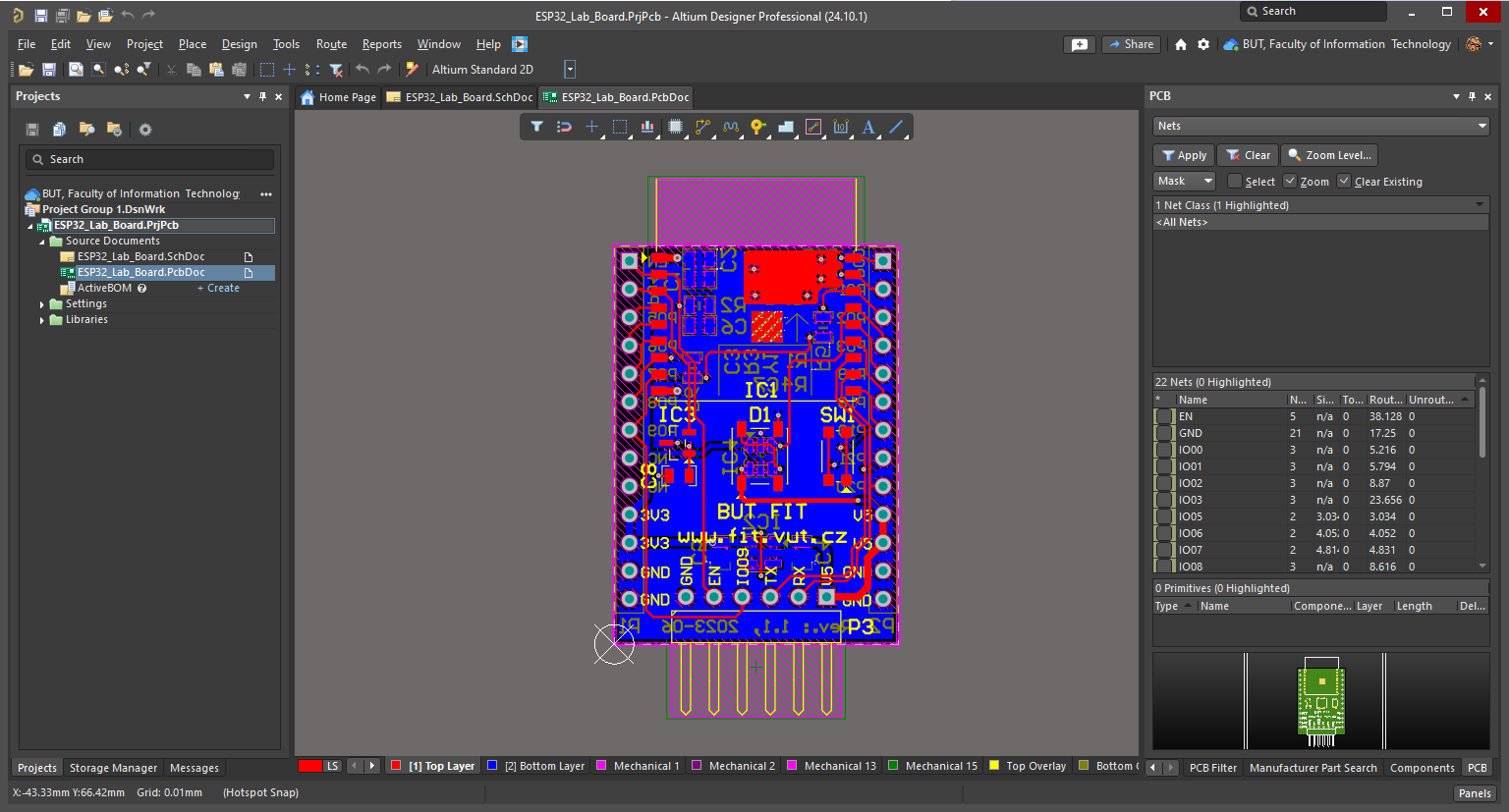Screen dimensions: 1509x812
Task: Open the Design menu
Action: [x=239, y=44]
